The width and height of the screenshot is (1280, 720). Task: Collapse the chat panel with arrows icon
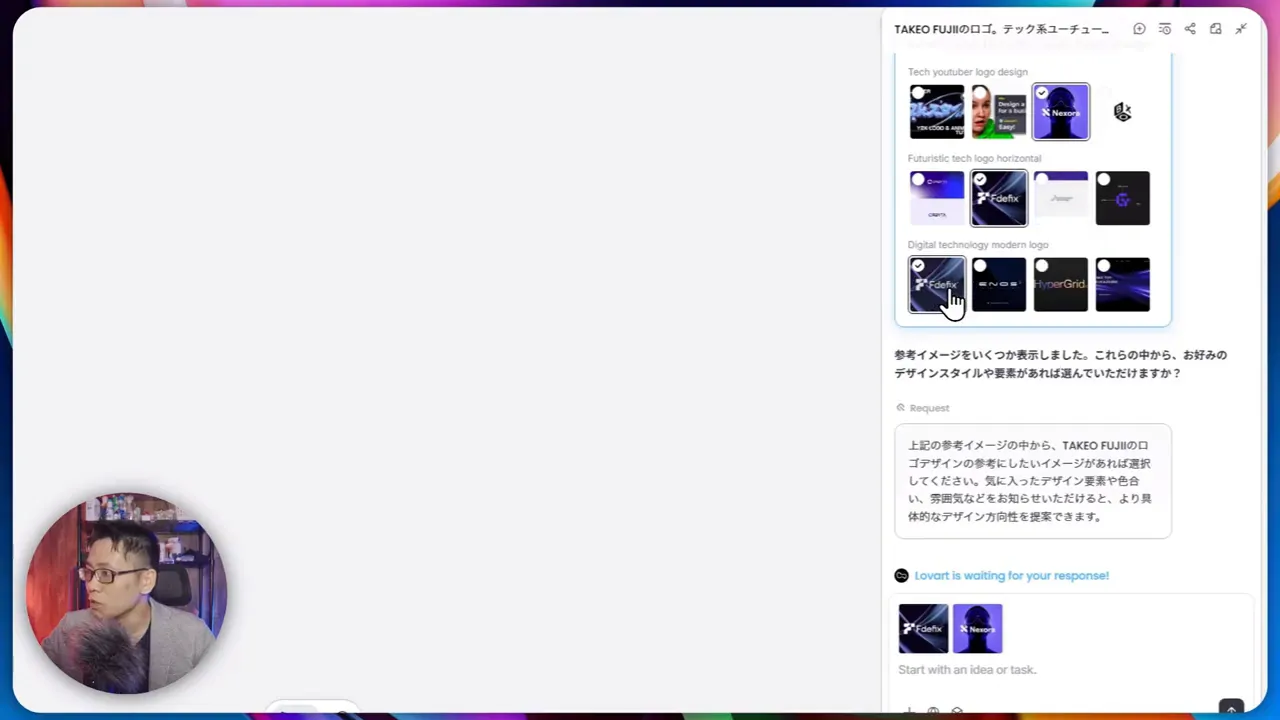tap(1241, 29)
